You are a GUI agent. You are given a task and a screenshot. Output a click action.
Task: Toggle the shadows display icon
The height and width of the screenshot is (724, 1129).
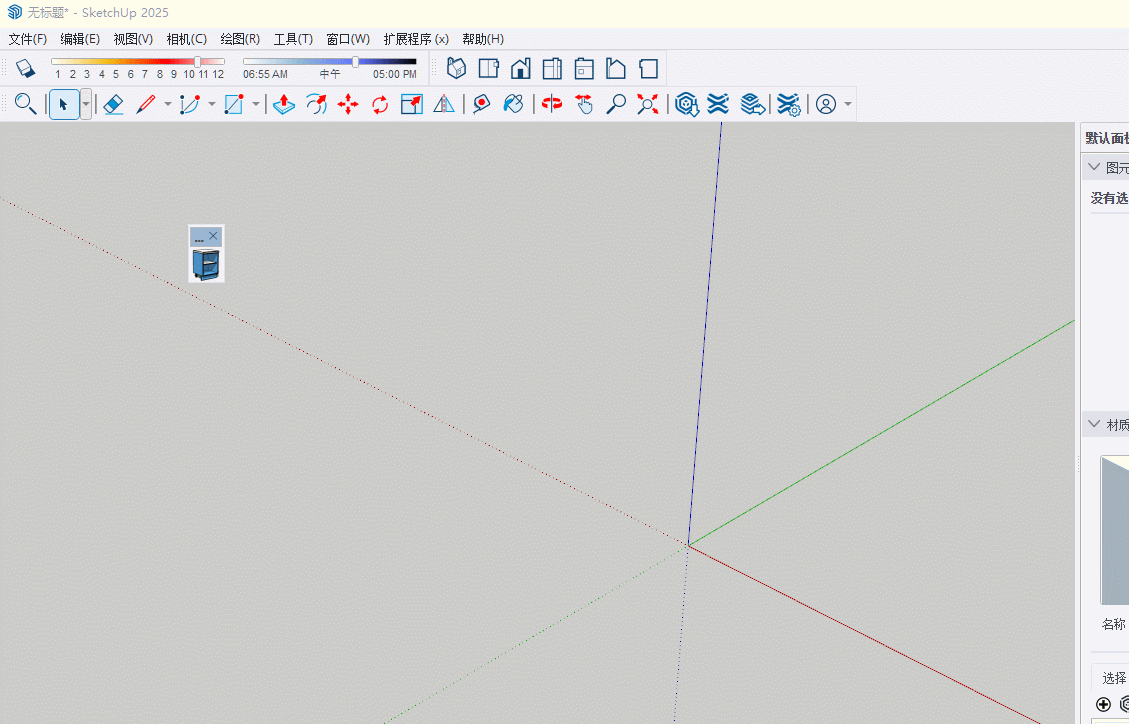click(25, 68)
